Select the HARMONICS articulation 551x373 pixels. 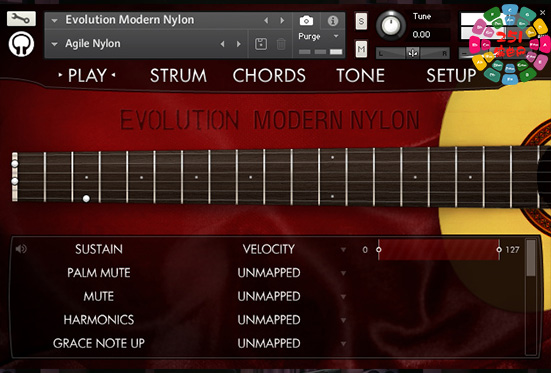click(x=99, y=320)
